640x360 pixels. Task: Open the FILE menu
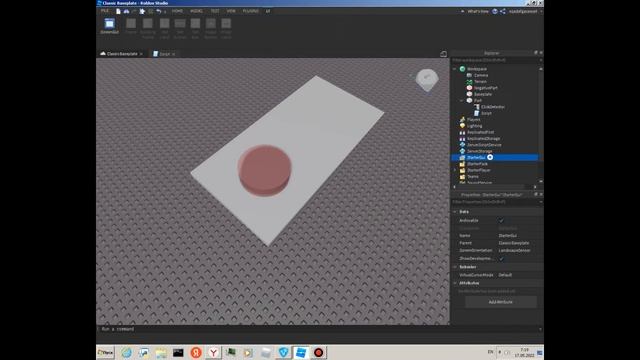[105, 11]
